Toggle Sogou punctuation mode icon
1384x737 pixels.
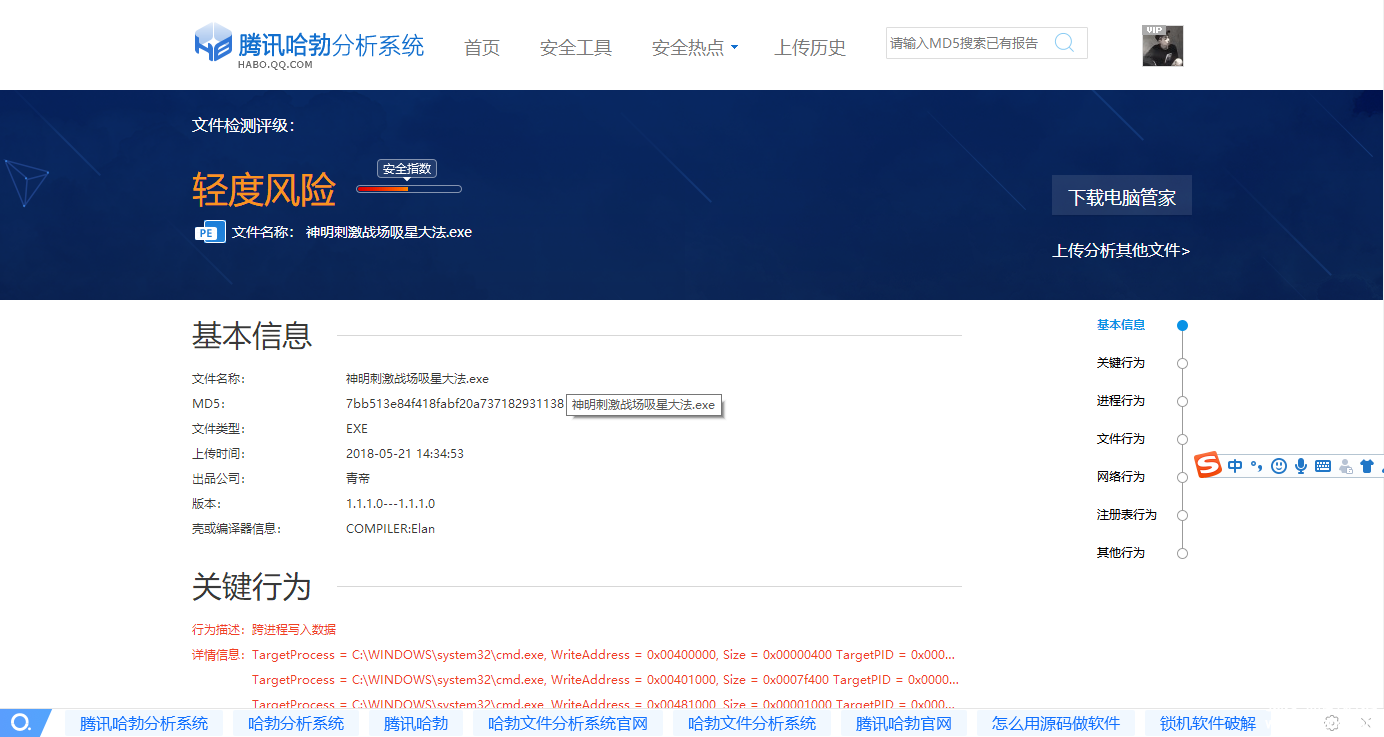1256,466
